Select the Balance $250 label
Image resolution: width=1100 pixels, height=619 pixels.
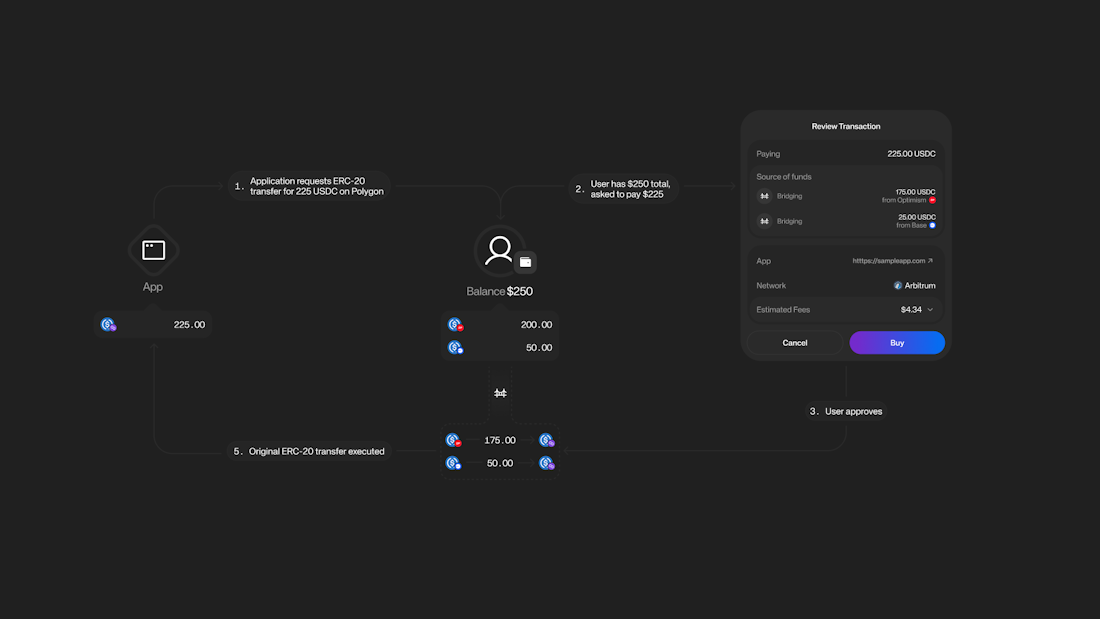point(499,291)
